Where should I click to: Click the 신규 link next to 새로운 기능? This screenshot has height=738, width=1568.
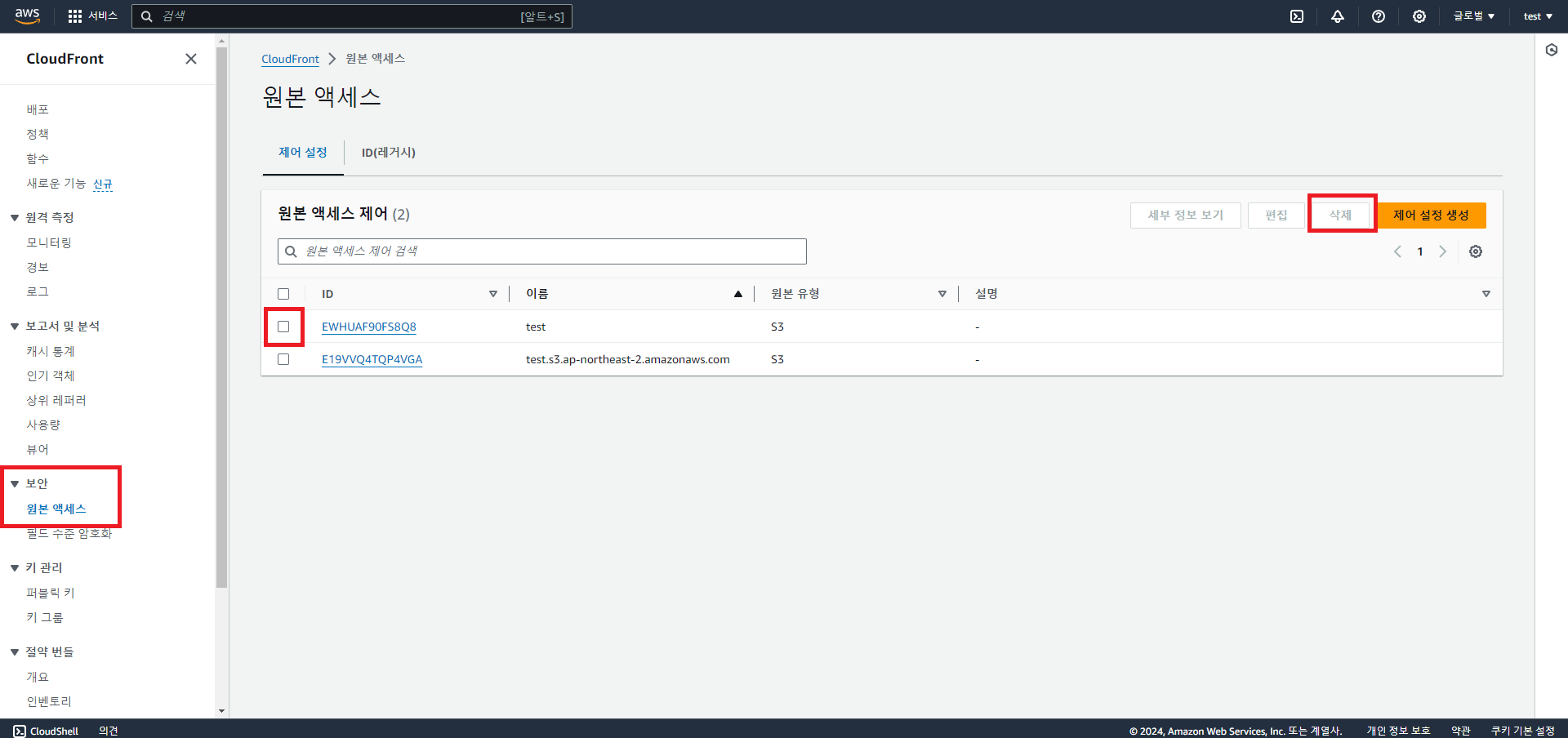point(103,184)
